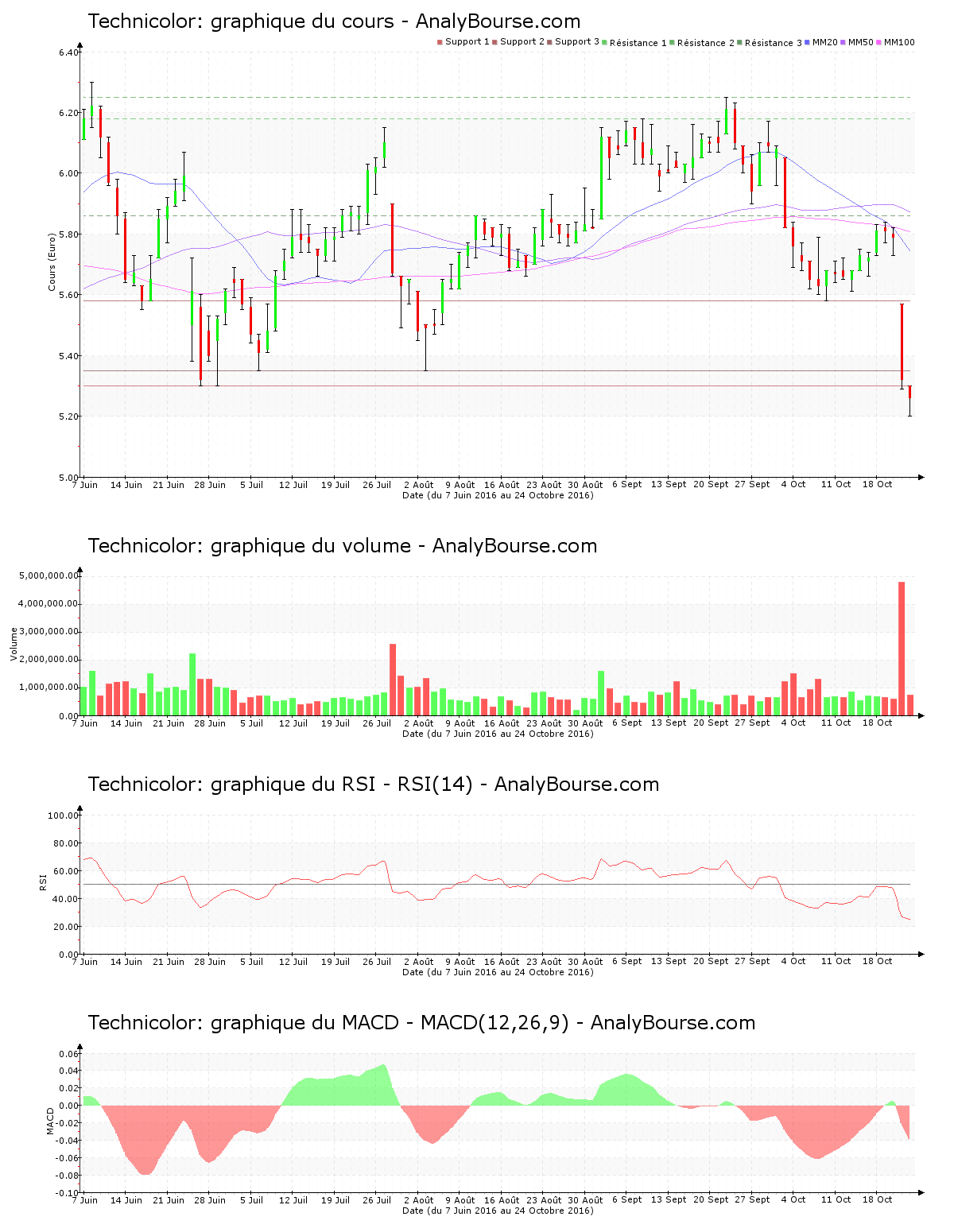The width and height of the screenshot is (954, 1232).
Task: Select the 'Support 3' legend entry
Action: coord(573,42)
